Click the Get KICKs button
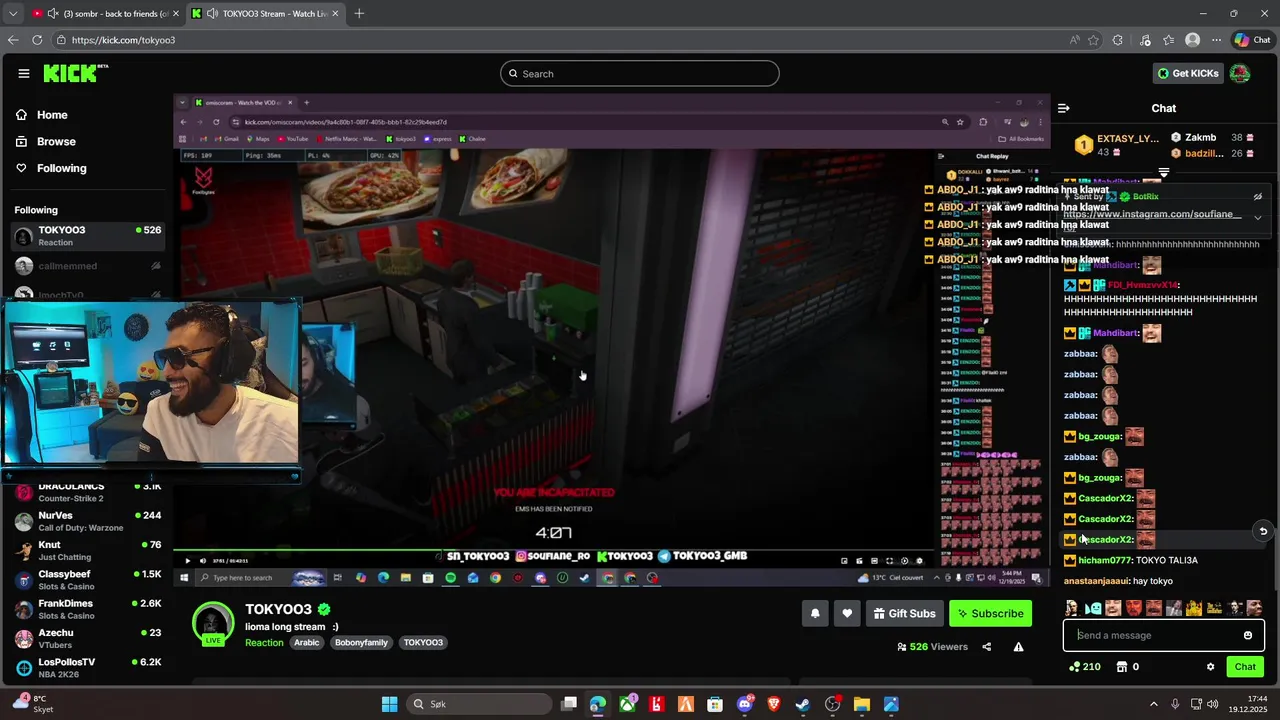This screenshot has height=720, width=1280. coord(1188,73)
